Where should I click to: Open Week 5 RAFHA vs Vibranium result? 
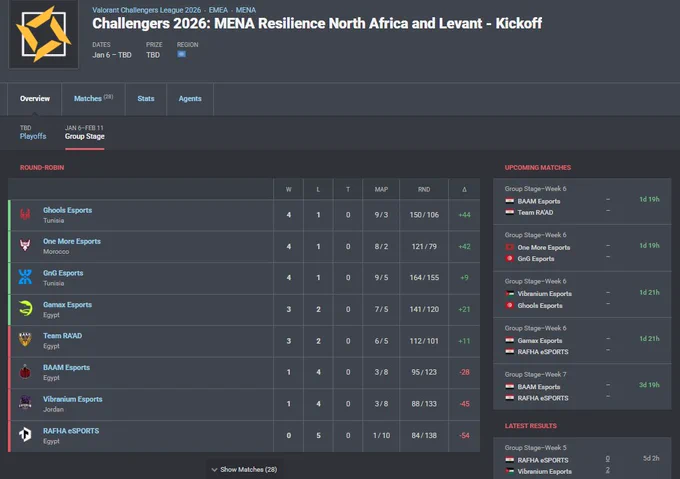coord(582,459)
